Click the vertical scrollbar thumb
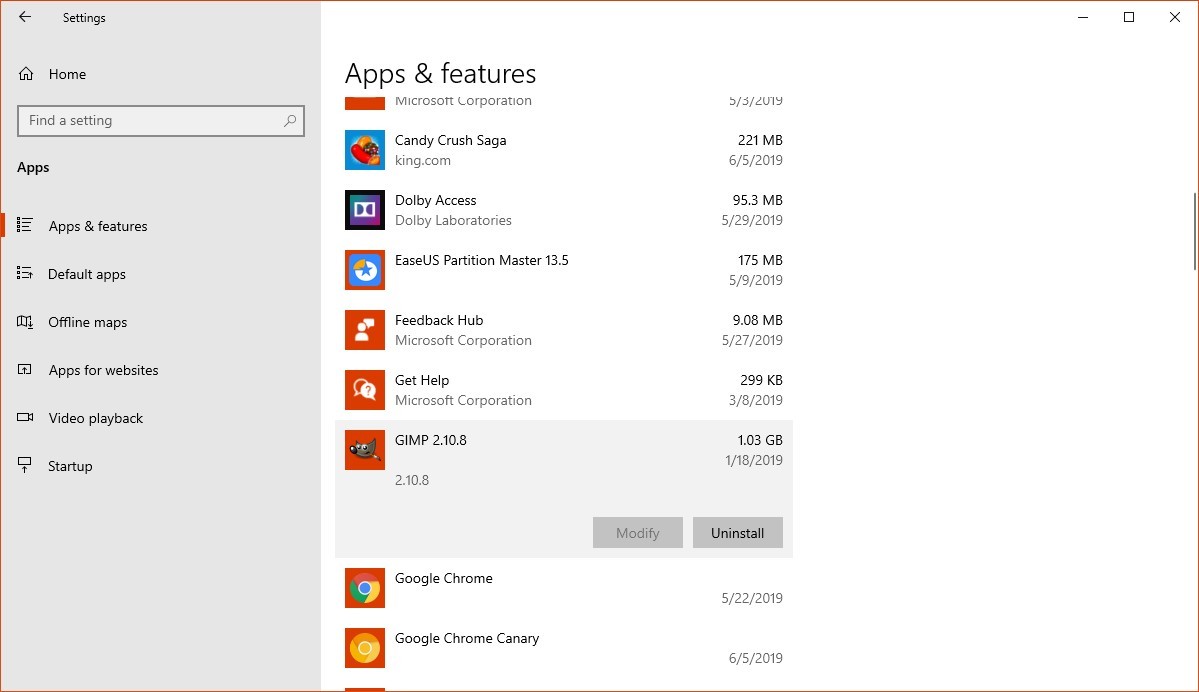This screenshot has height=692, width=1199. click(x=1194, y=231)
